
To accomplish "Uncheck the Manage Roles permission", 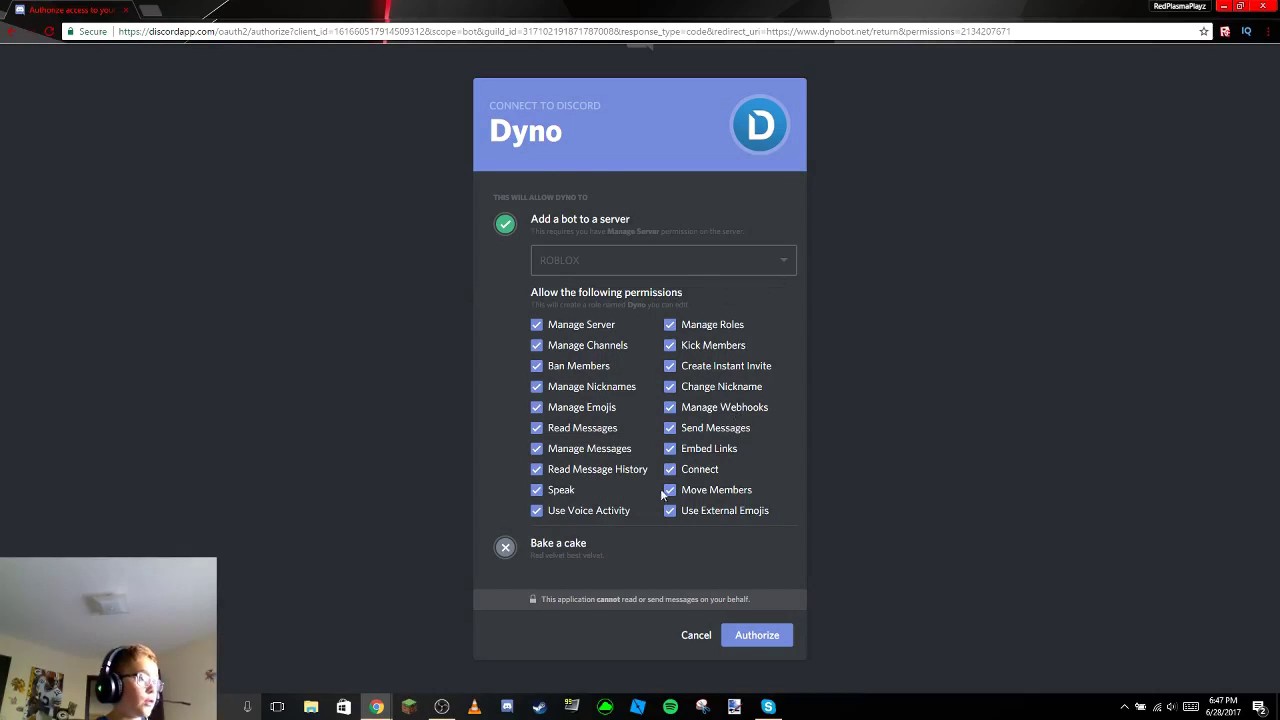I will click(670, 324).
